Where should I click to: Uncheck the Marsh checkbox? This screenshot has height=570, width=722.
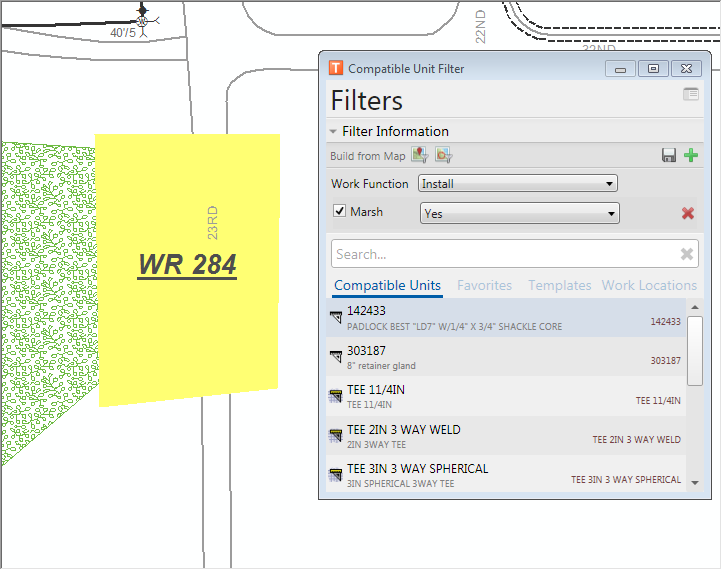point(339,211)
